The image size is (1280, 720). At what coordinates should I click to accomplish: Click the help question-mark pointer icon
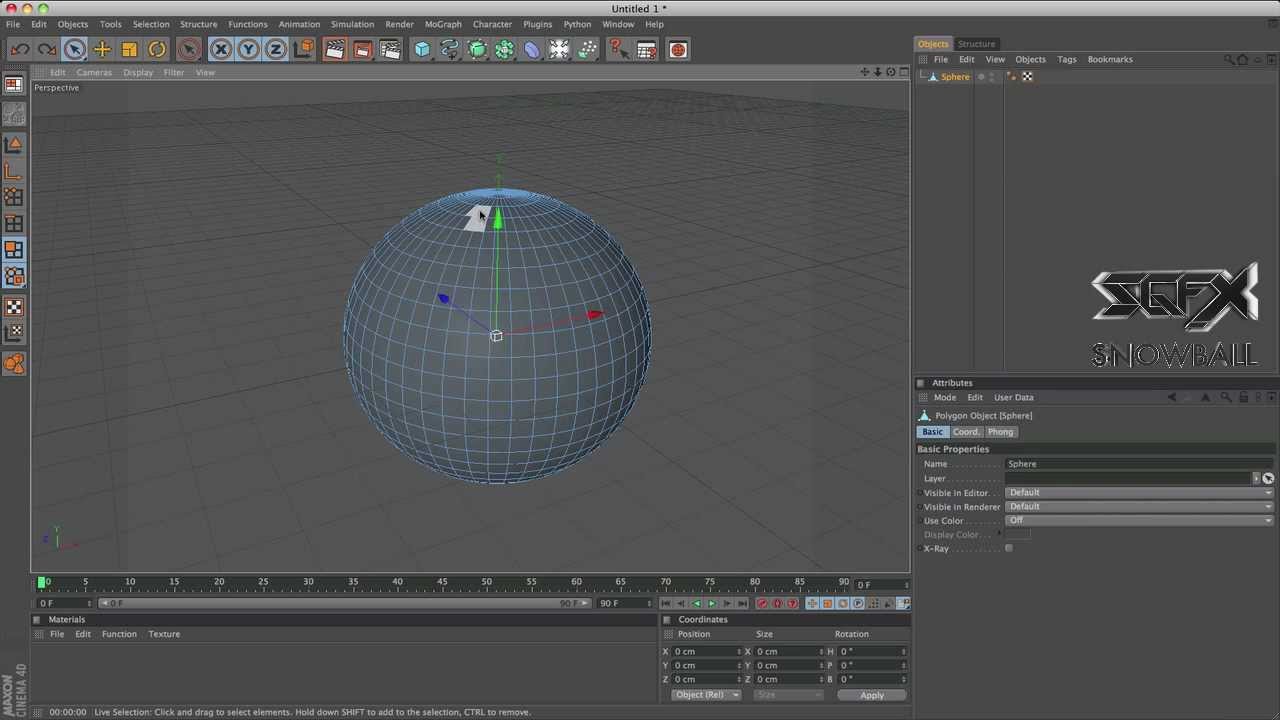(618, 49)
